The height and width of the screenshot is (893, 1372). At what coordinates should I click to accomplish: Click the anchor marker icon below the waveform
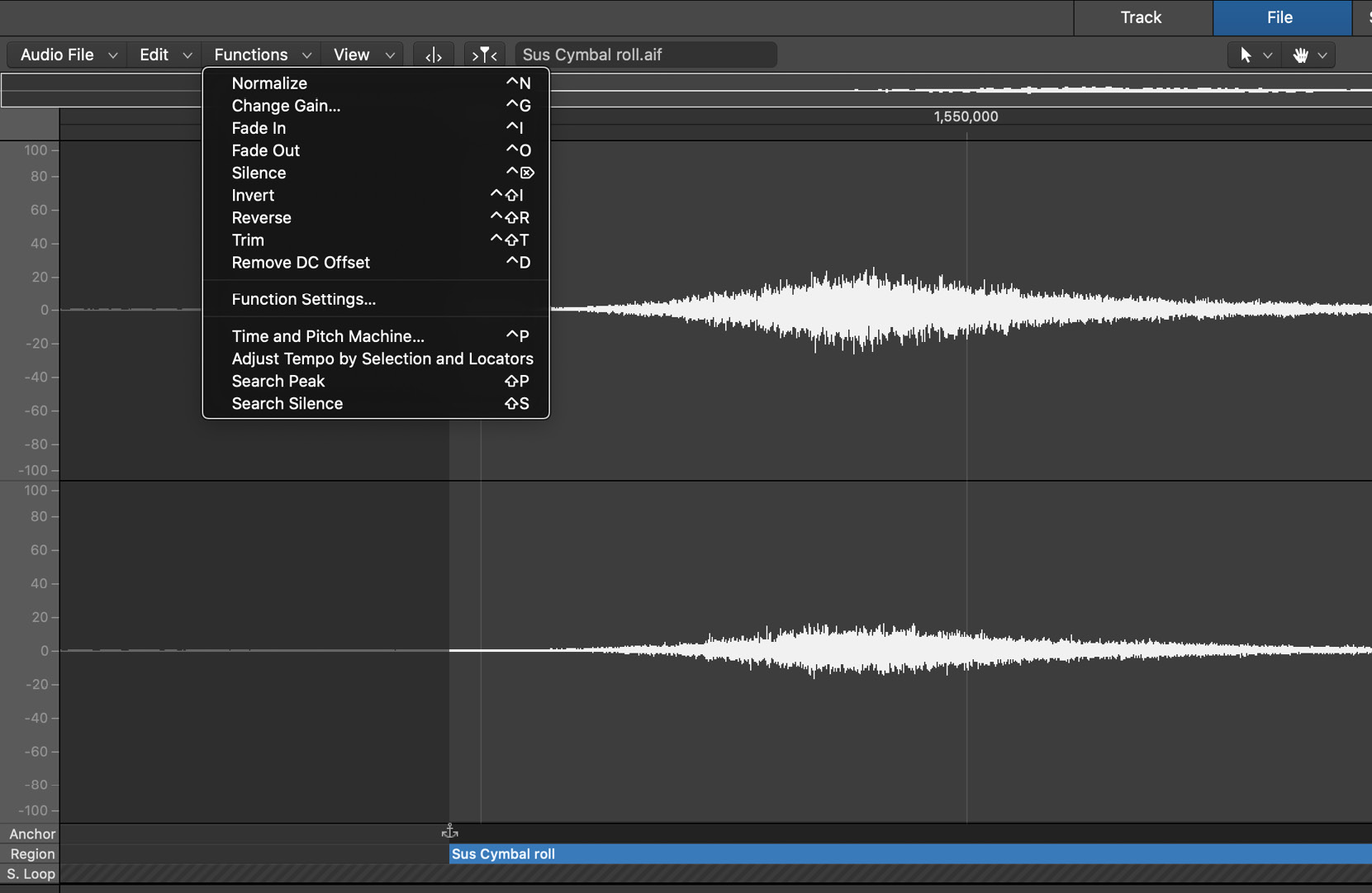click(x=450, y=830)
